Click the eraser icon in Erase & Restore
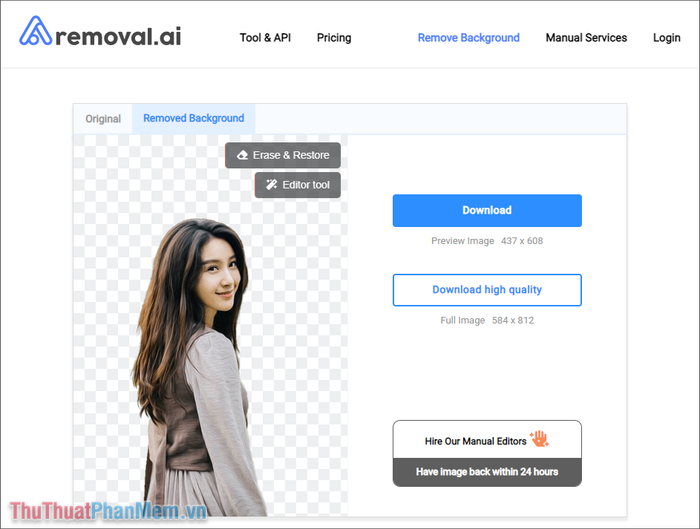Viewport: 700px width, 529px height. (242, 155)
